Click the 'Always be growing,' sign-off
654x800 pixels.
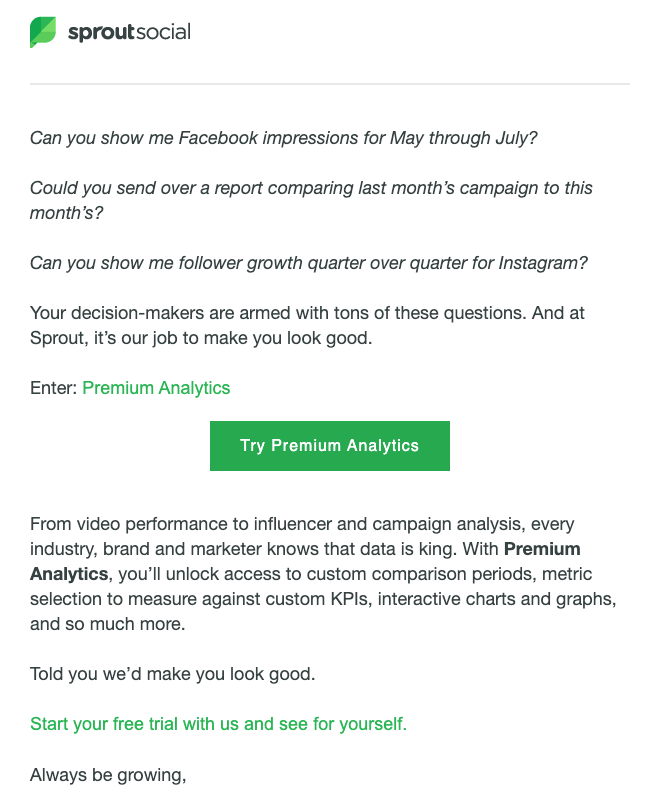[108, 774]
